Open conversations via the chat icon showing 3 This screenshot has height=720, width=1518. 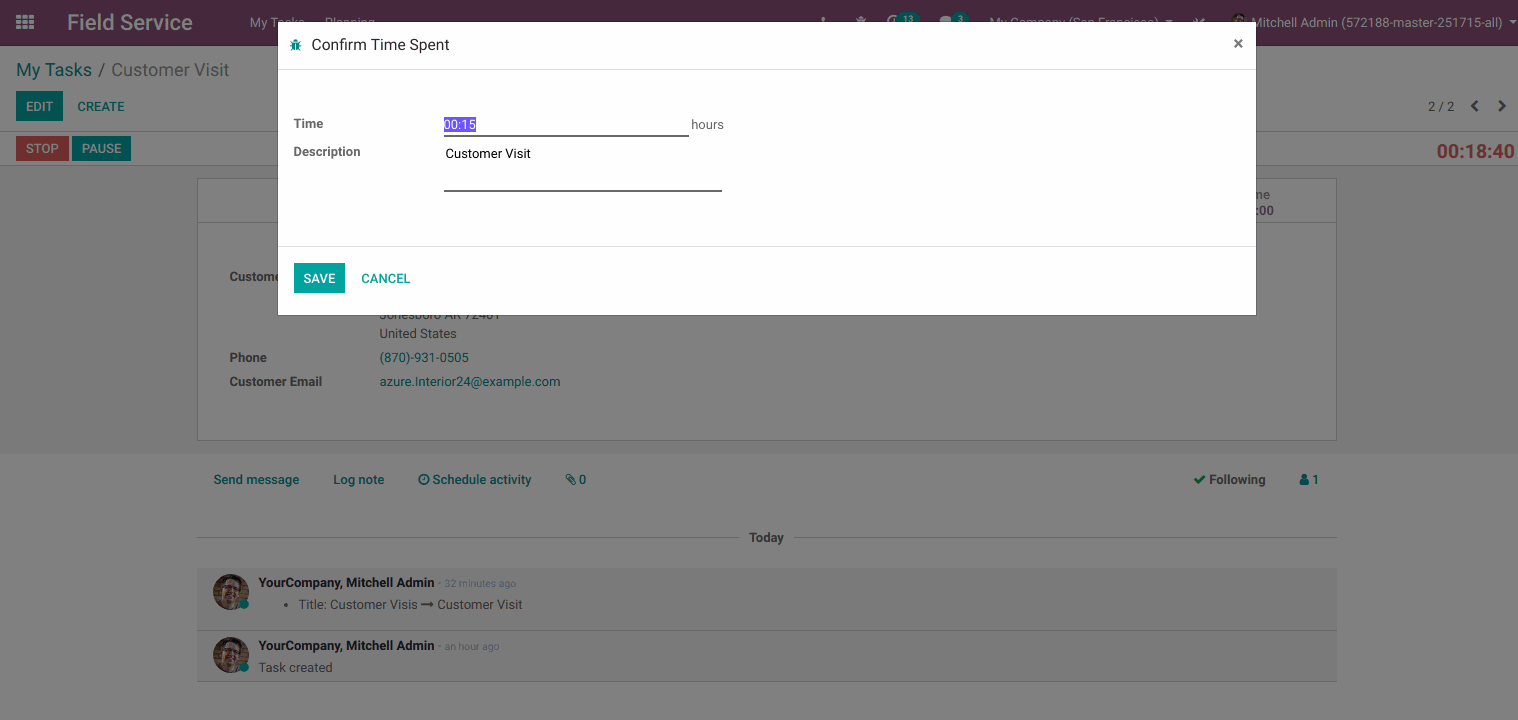948,21
